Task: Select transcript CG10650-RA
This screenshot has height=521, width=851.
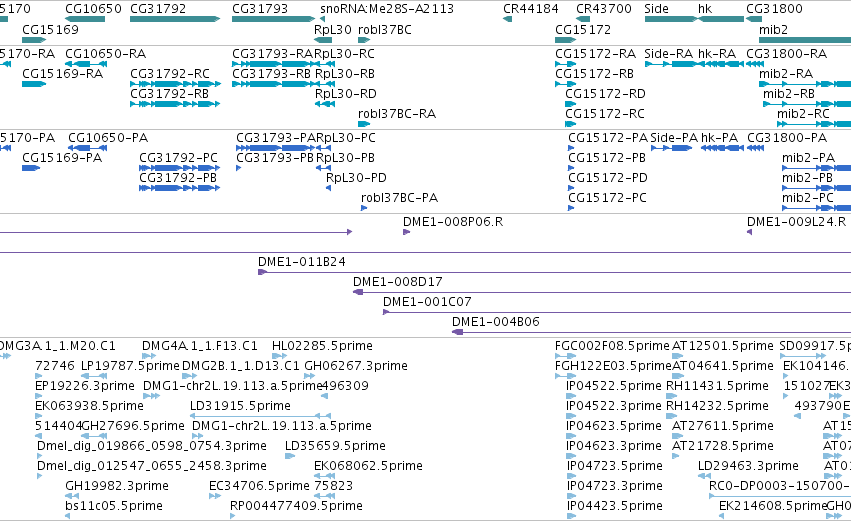Action: point(105,54)
